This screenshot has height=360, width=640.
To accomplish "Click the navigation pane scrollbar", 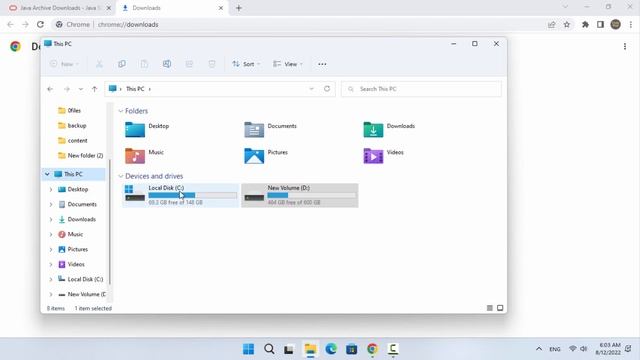I will coord(109,222).
